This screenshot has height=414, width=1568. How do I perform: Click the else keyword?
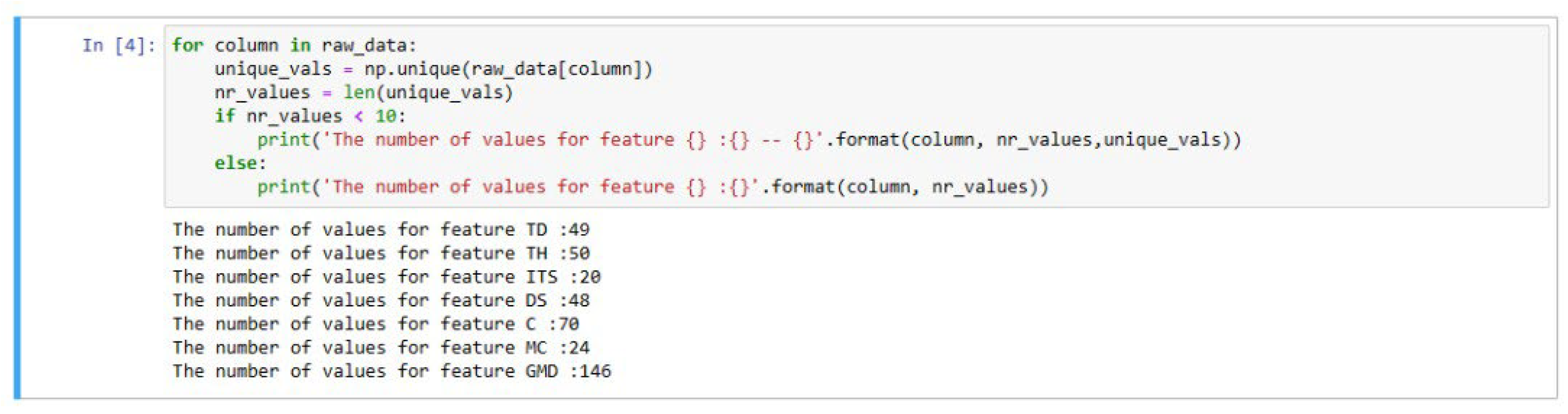(235, 163)
